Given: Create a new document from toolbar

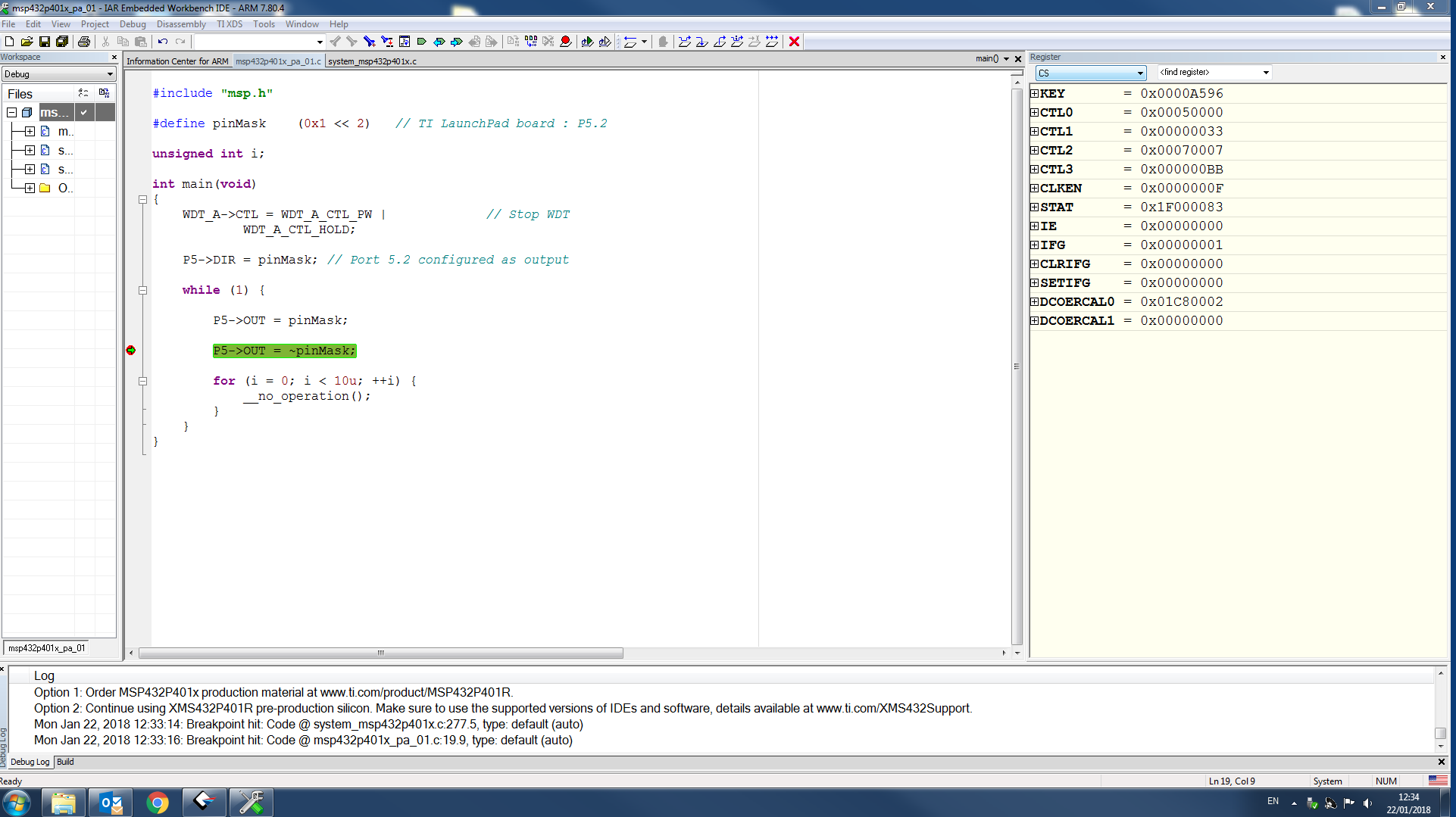Looking at the screenshot, I should point(9,42).
